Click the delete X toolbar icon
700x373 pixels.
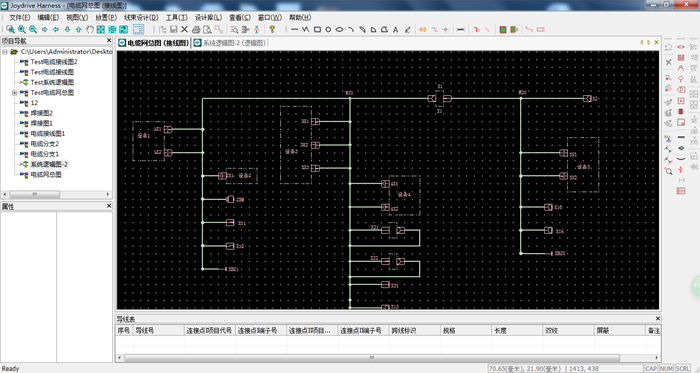point(184,29)
